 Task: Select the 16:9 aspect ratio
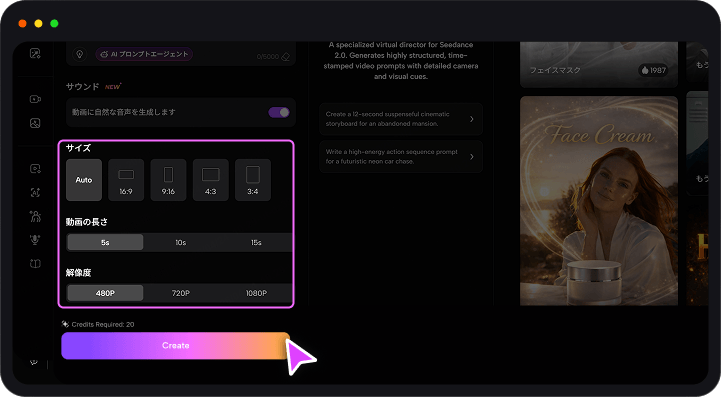[126, 180]
